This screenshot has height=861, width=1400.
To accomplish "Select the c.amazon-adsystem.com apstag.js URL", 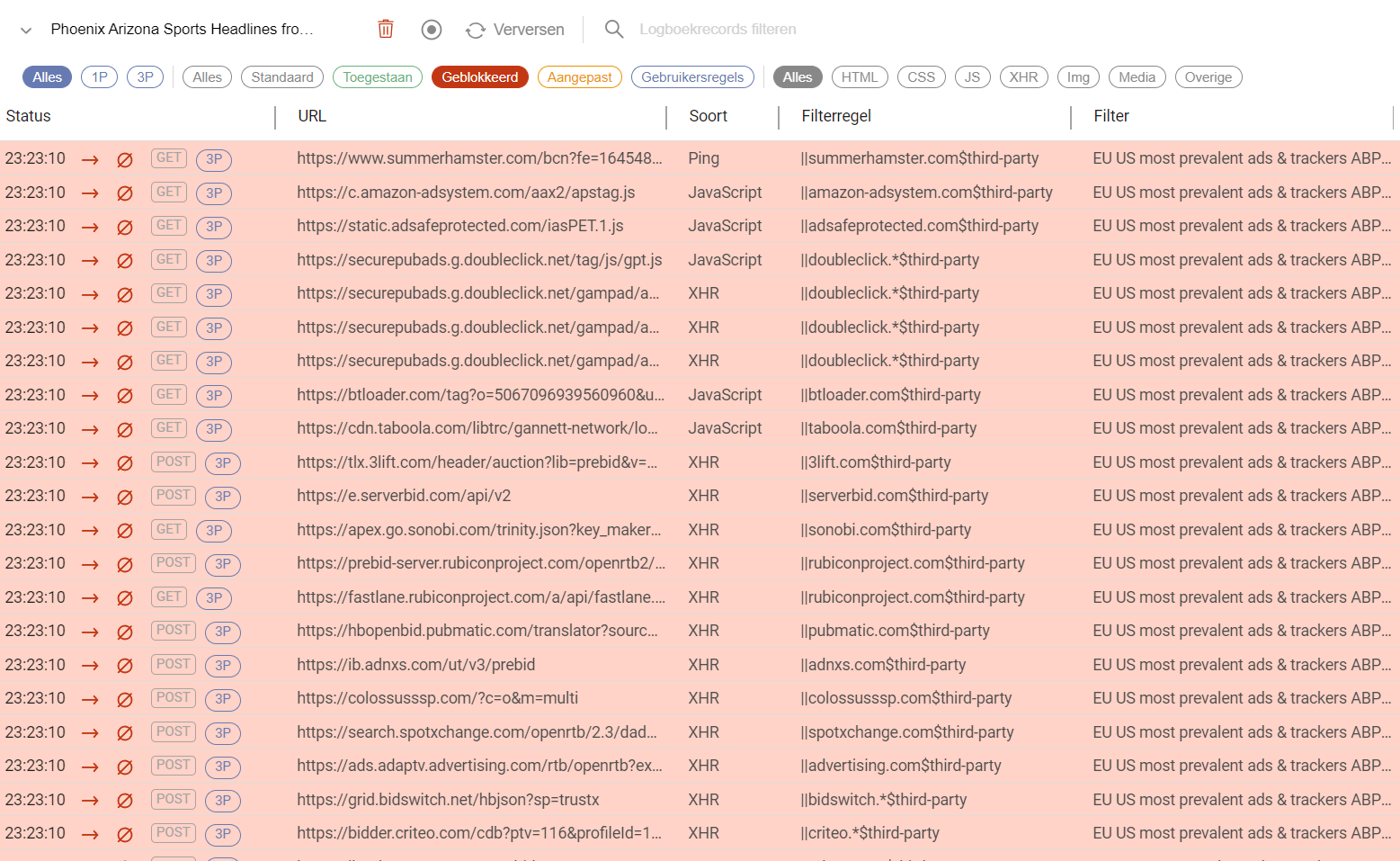I will [466, 193].
